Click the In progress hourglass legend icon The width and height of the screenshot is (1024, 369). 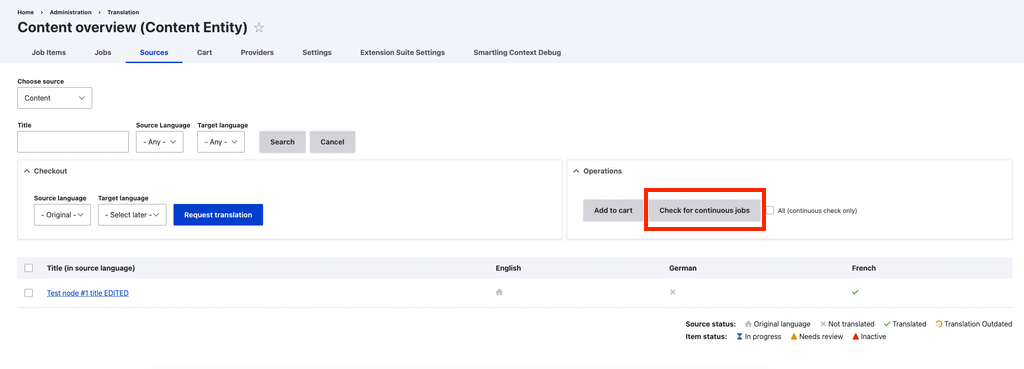click(x=739, y=336)
